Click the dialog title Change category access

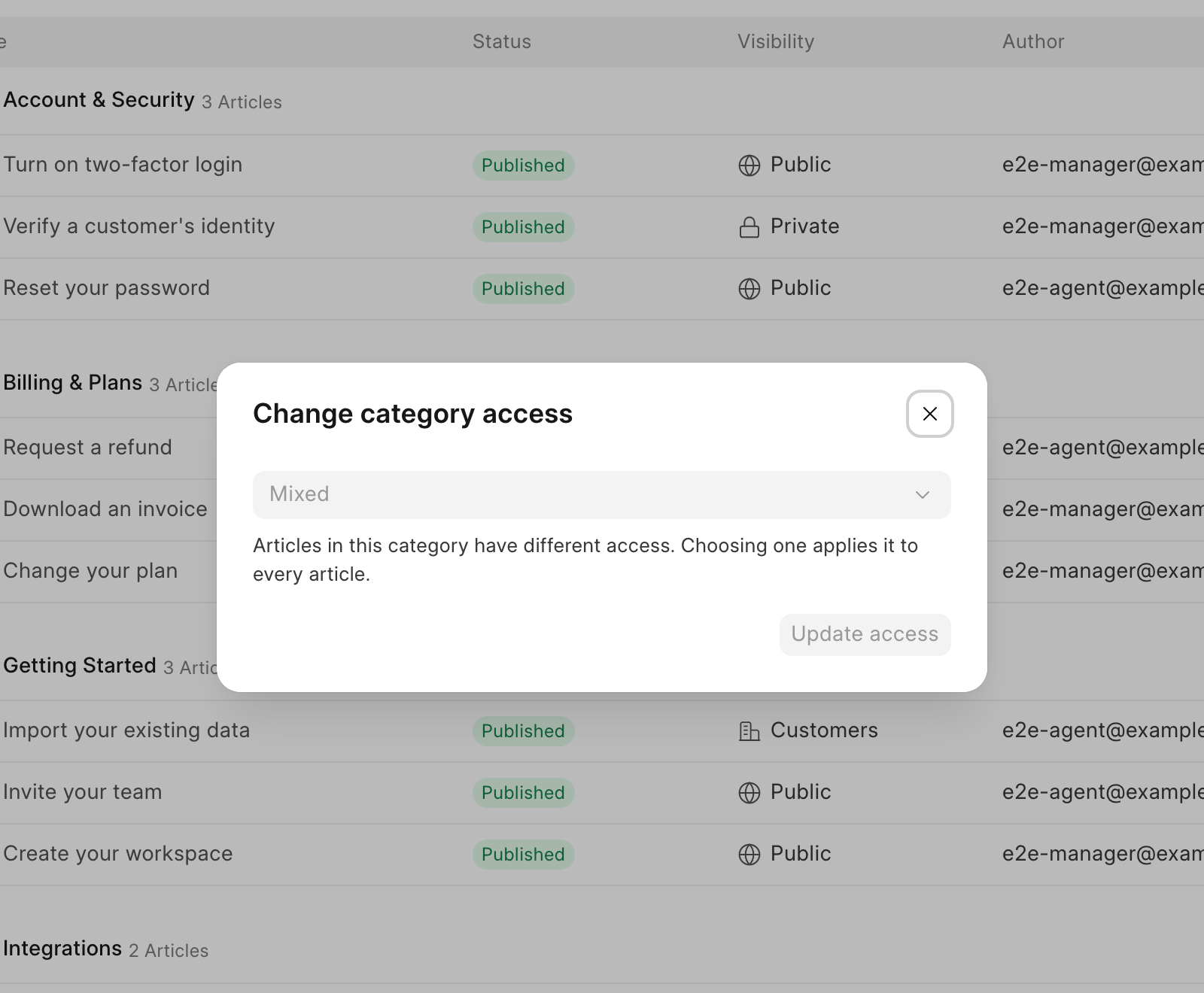click(413, 414)
